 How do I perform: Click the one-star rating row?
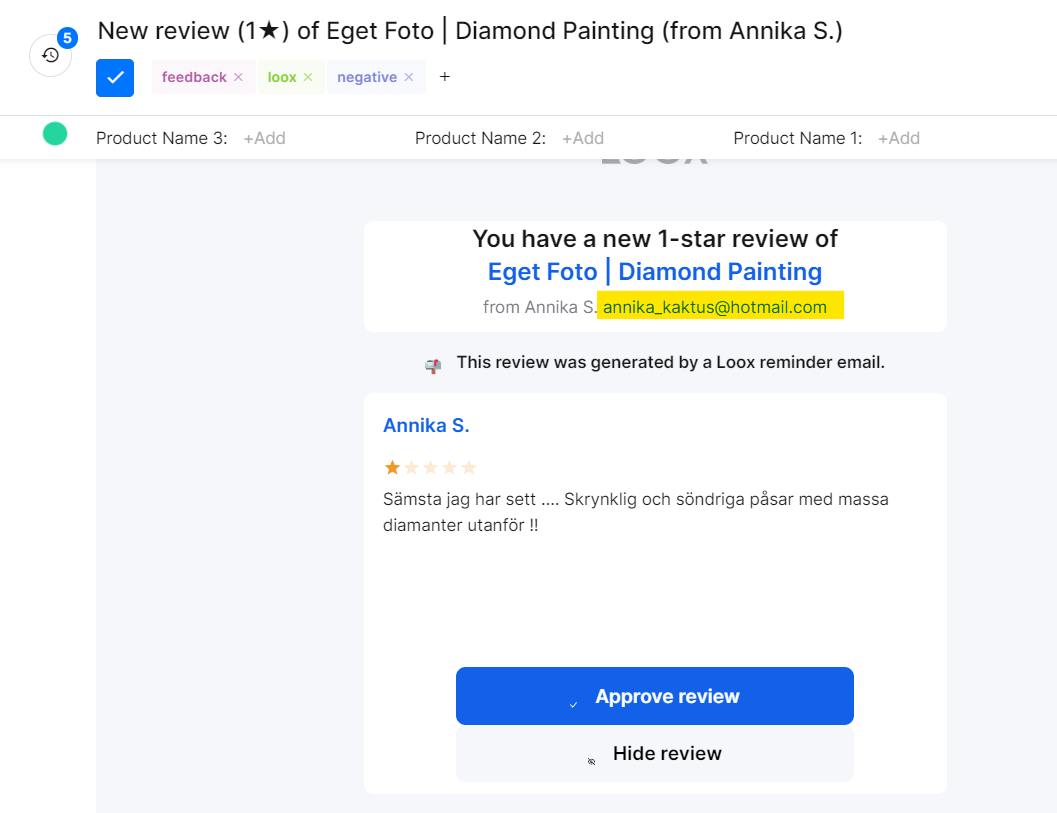coord(430,467)
